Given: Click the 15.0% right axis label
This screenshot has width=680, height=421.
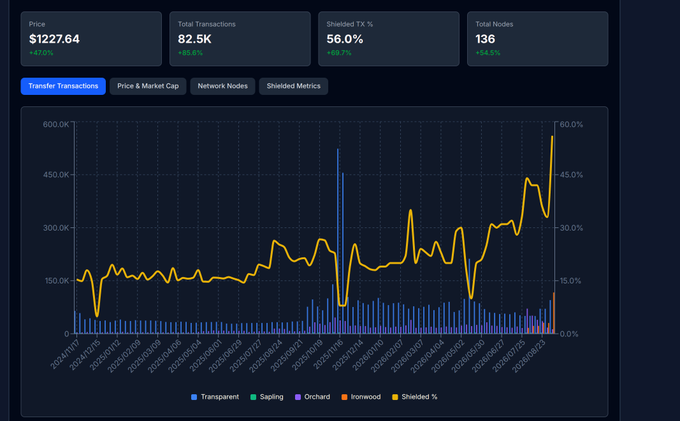Looking at the screenshot, I should coord(570,281).
